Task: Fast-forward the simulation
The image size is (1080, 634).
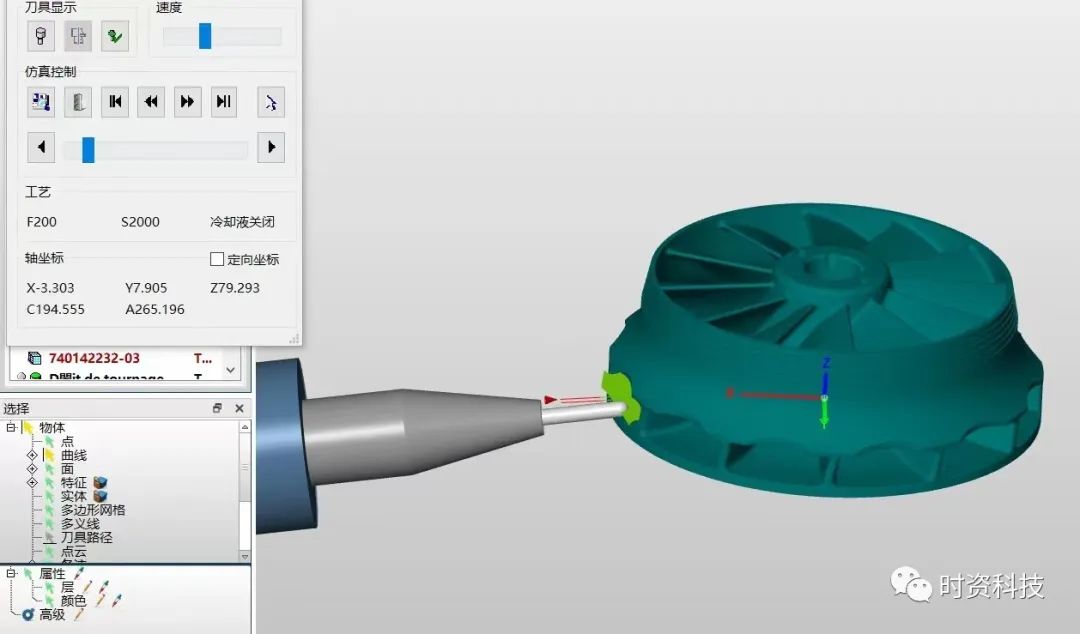Action: 187,102
